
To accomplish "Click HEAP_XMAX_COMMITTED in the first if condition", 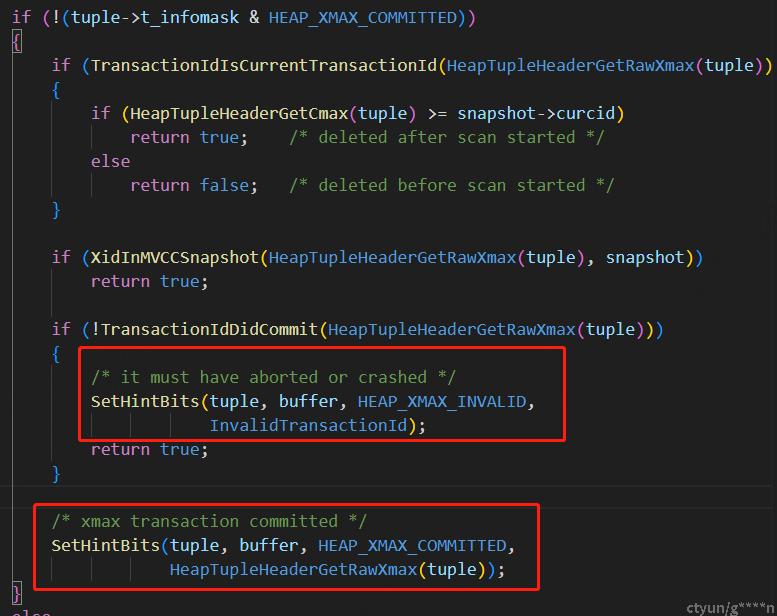I will coord(363,18).
